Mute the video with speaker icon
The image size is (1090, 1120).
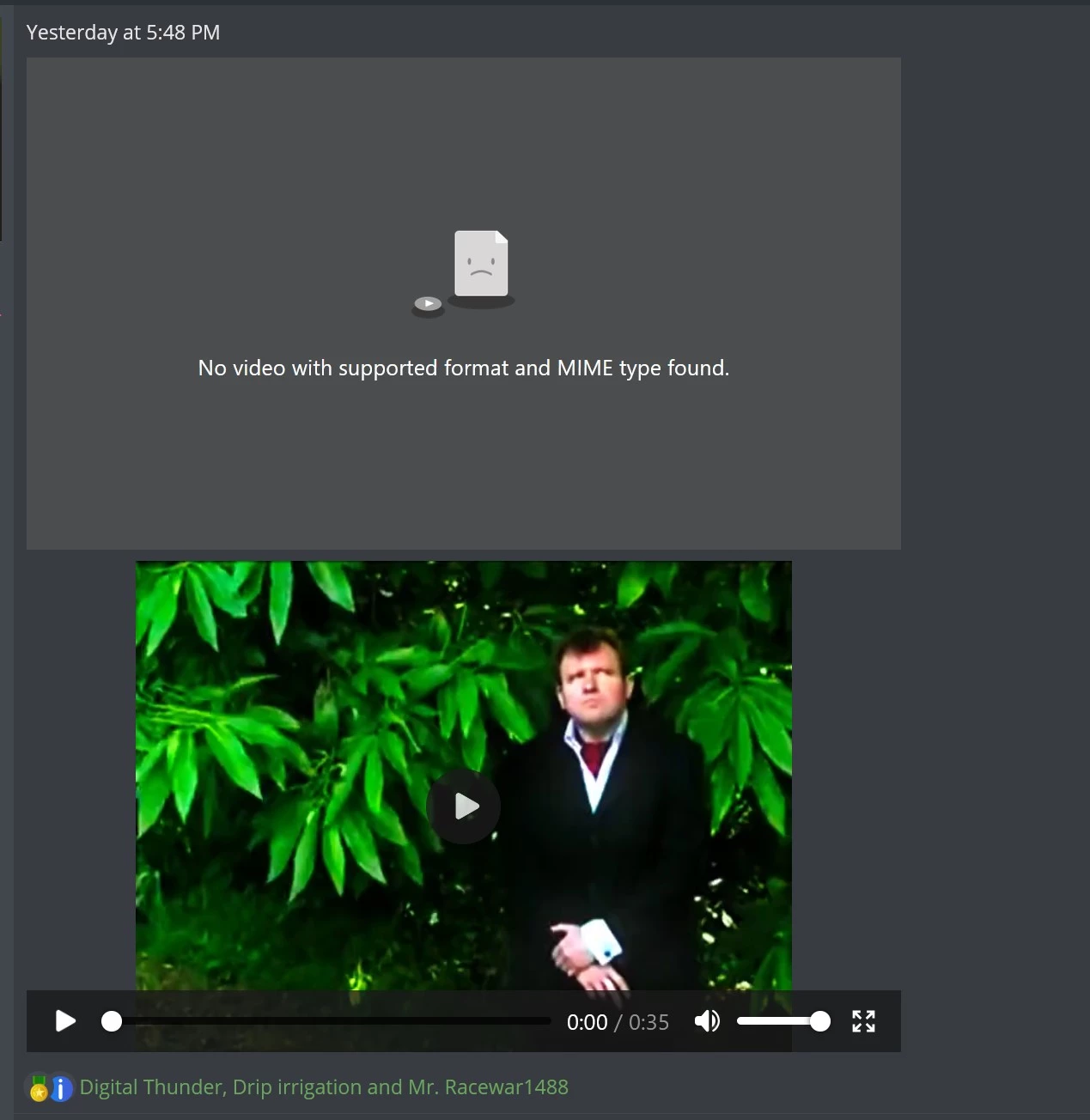(x=707, y=1021)
